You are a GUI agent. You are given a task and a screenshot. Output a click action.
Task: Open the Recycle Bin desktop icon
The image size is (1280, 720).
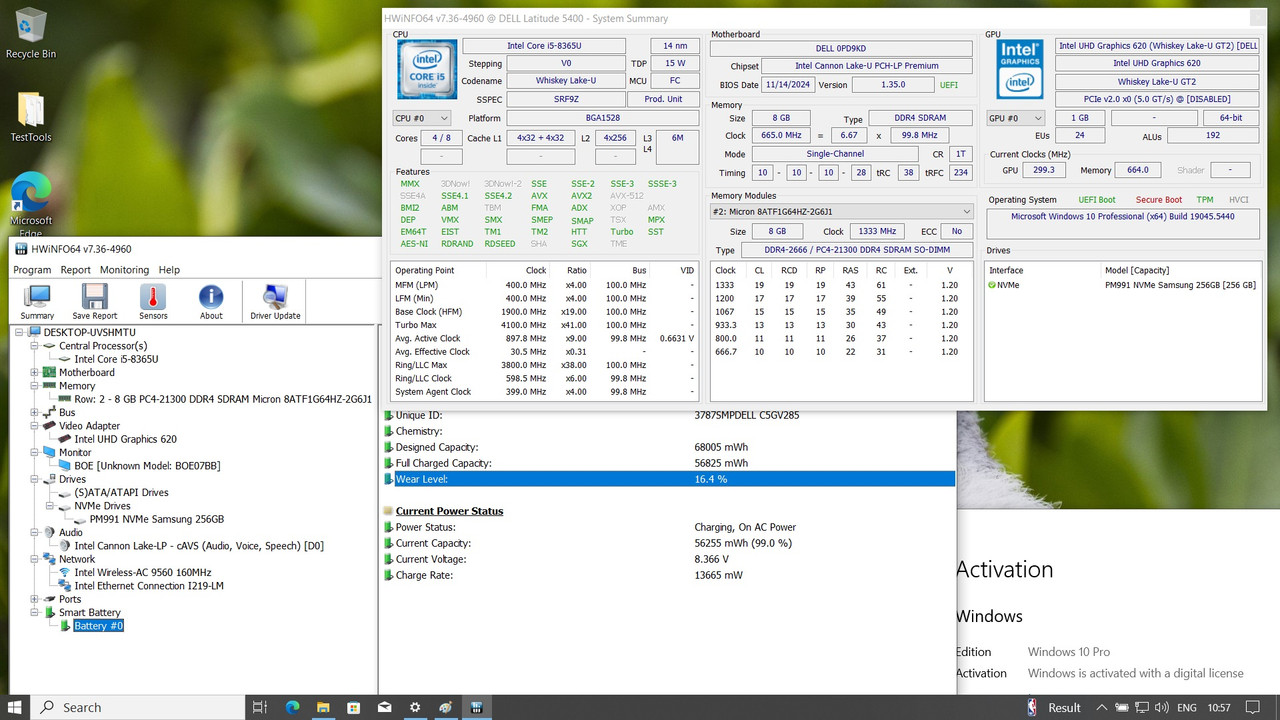tap(31, 33)
